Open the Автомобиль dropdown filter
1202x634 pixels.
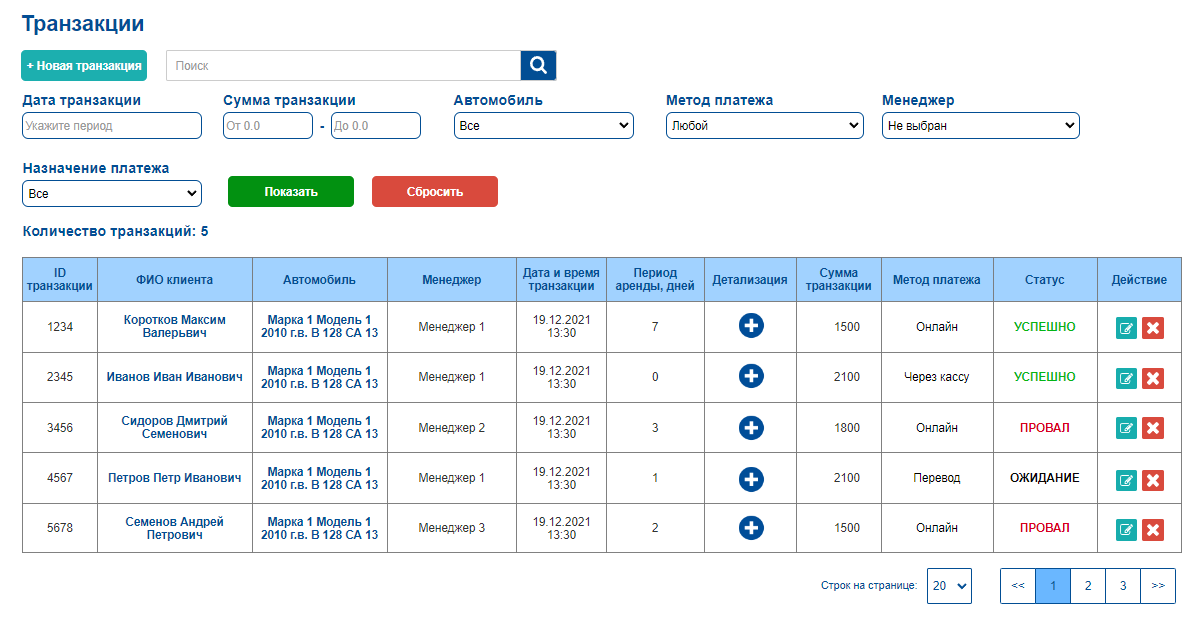pos(544,126)
